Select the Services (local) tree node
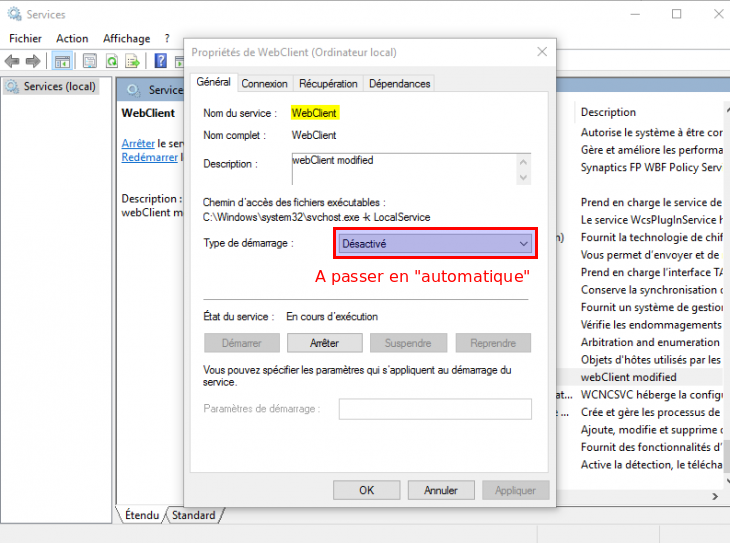Viewport: 730px width, 543px height. pos(59,87)
